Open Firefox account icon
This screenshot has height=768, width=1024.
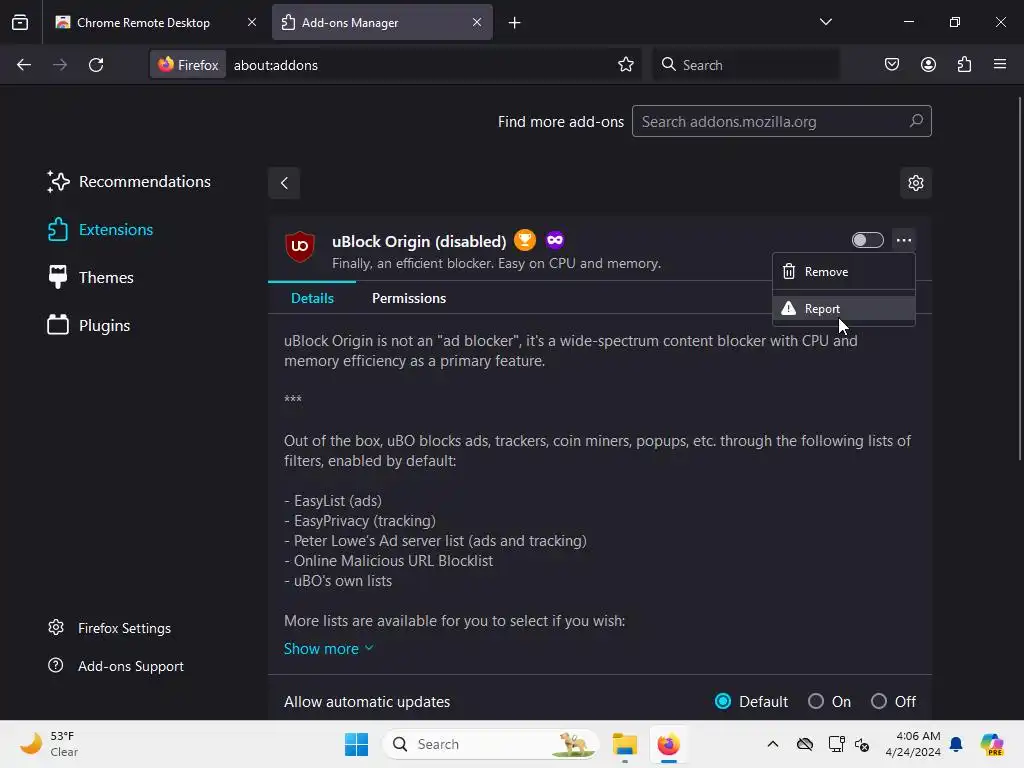[x=928, y=64]
